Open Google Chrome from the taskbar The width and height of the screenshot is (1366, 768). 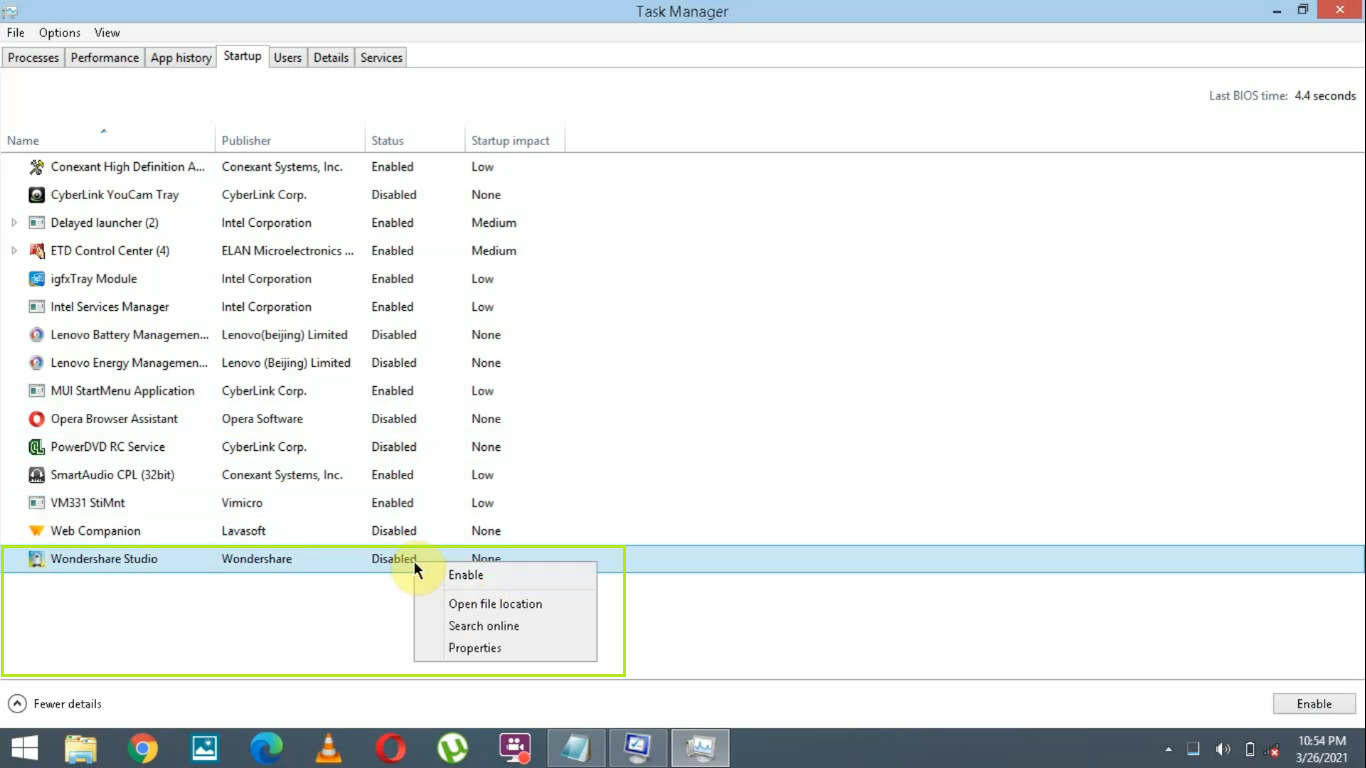pyautogui.click(x=142, y=747)
